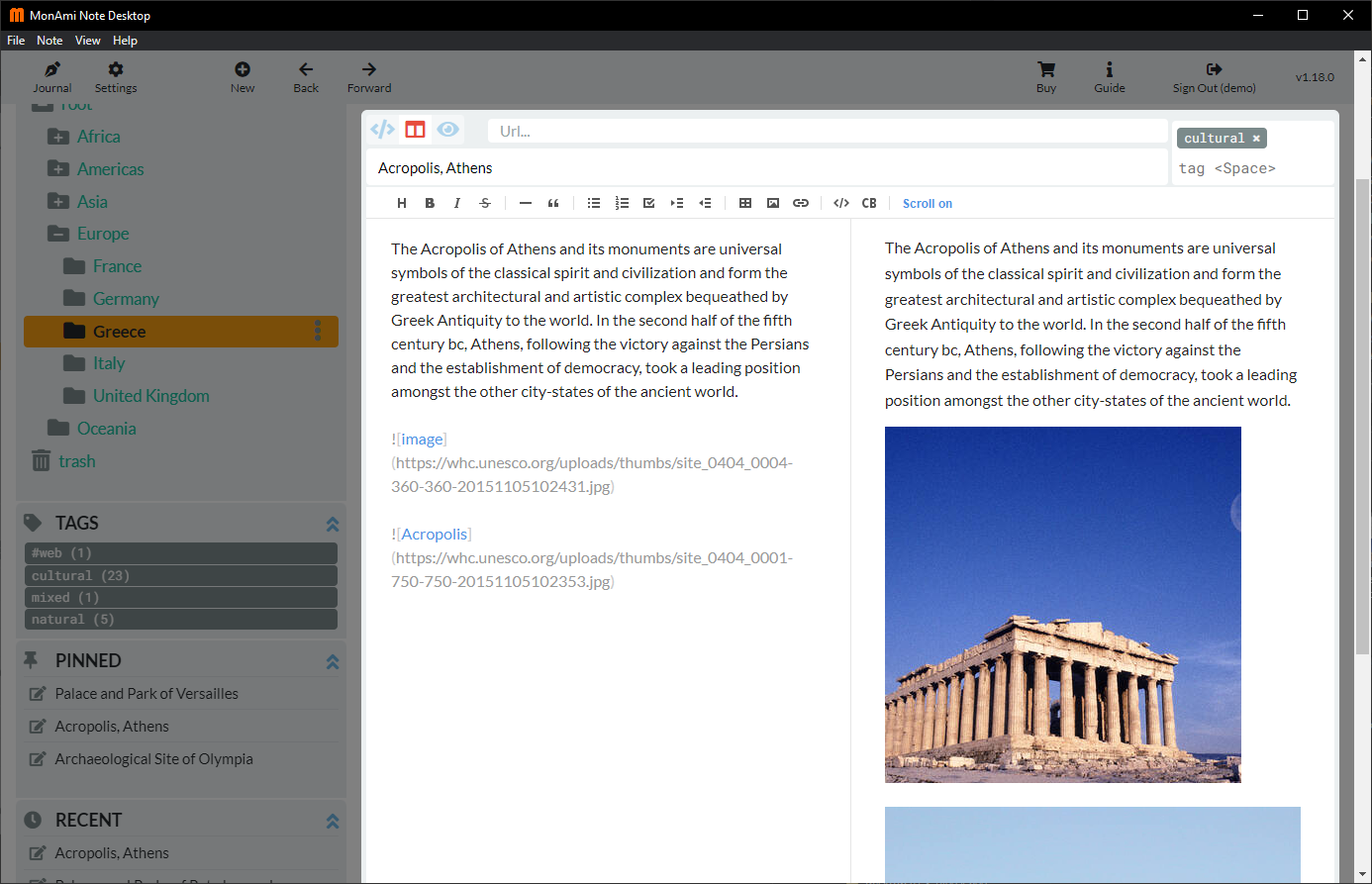Open the Note menu

click(49, 41)
